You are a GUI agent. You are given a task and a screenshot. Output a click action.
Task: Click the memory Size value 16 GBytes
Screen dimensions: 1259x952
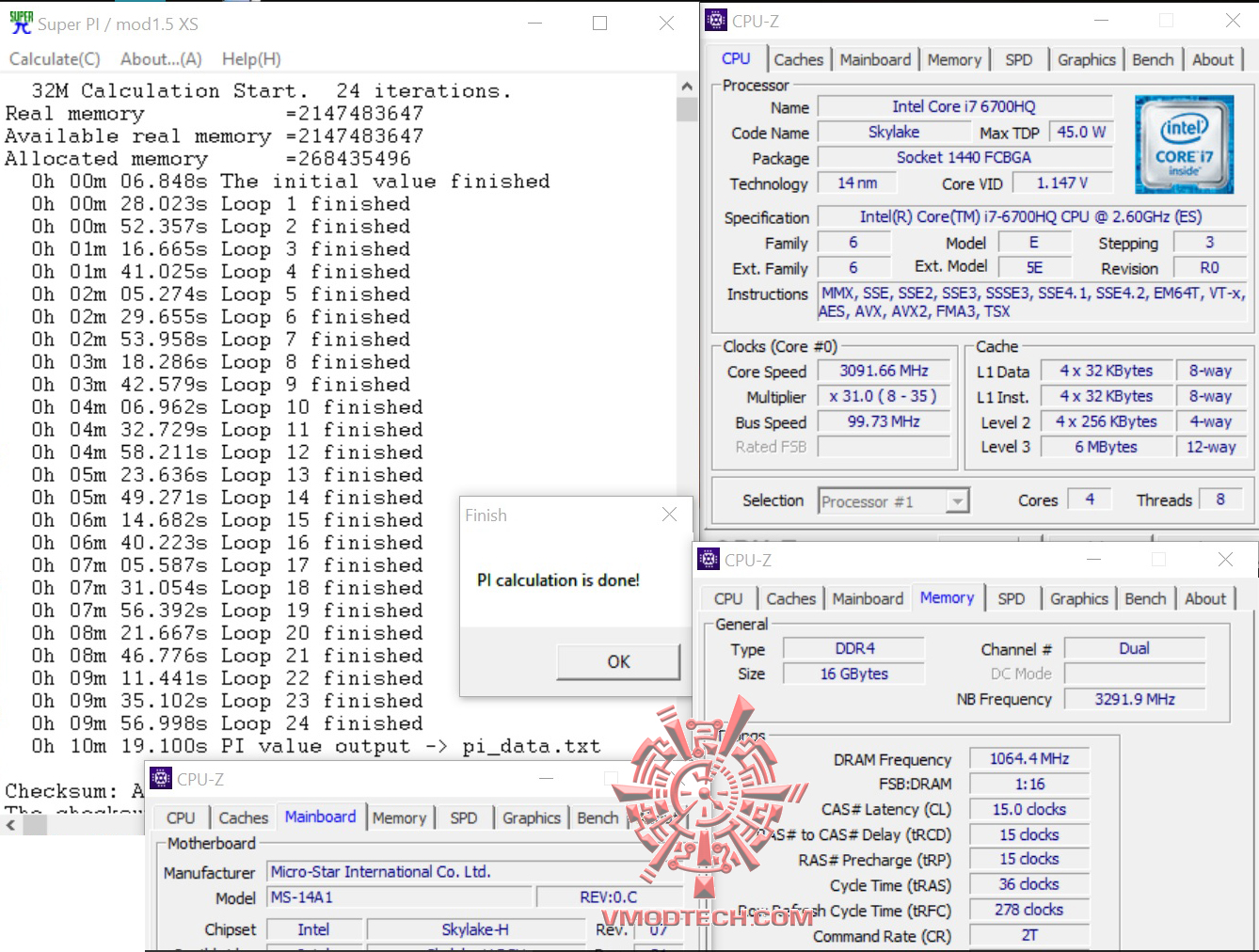[x=854, y=674]
